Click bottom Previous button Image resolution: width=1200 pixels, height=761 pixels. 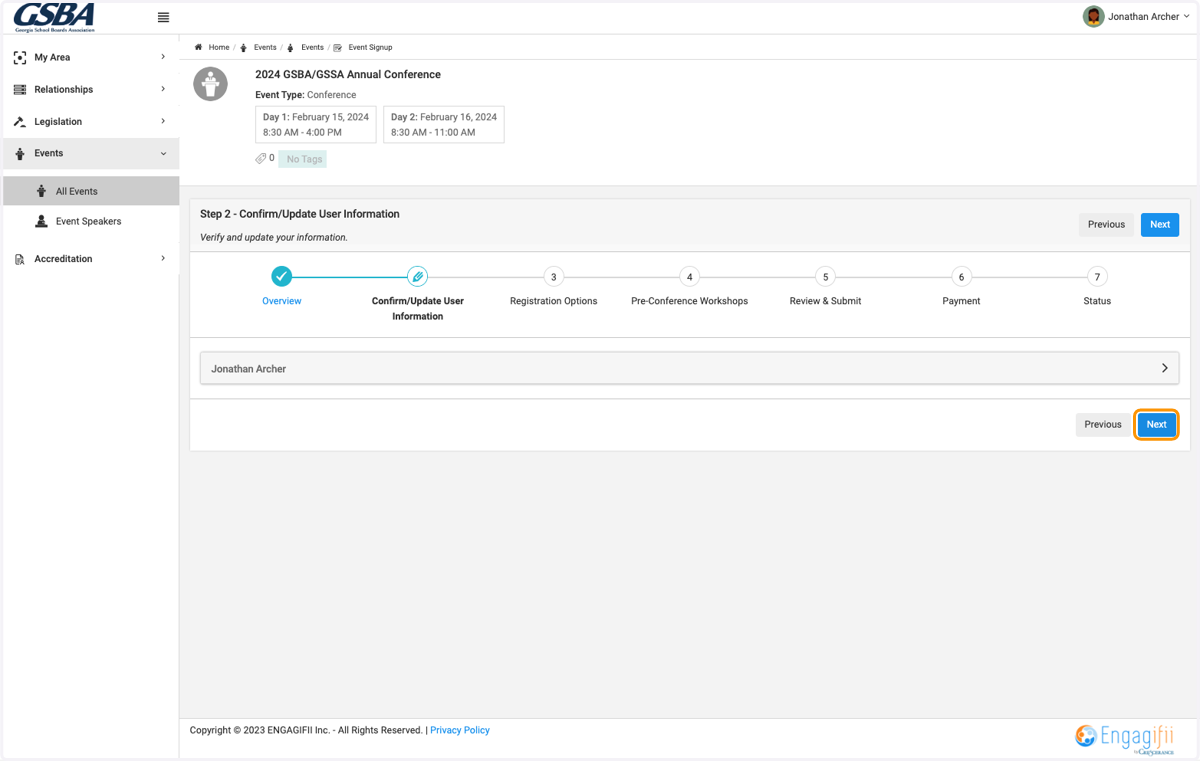click(x=1103, y=425)
